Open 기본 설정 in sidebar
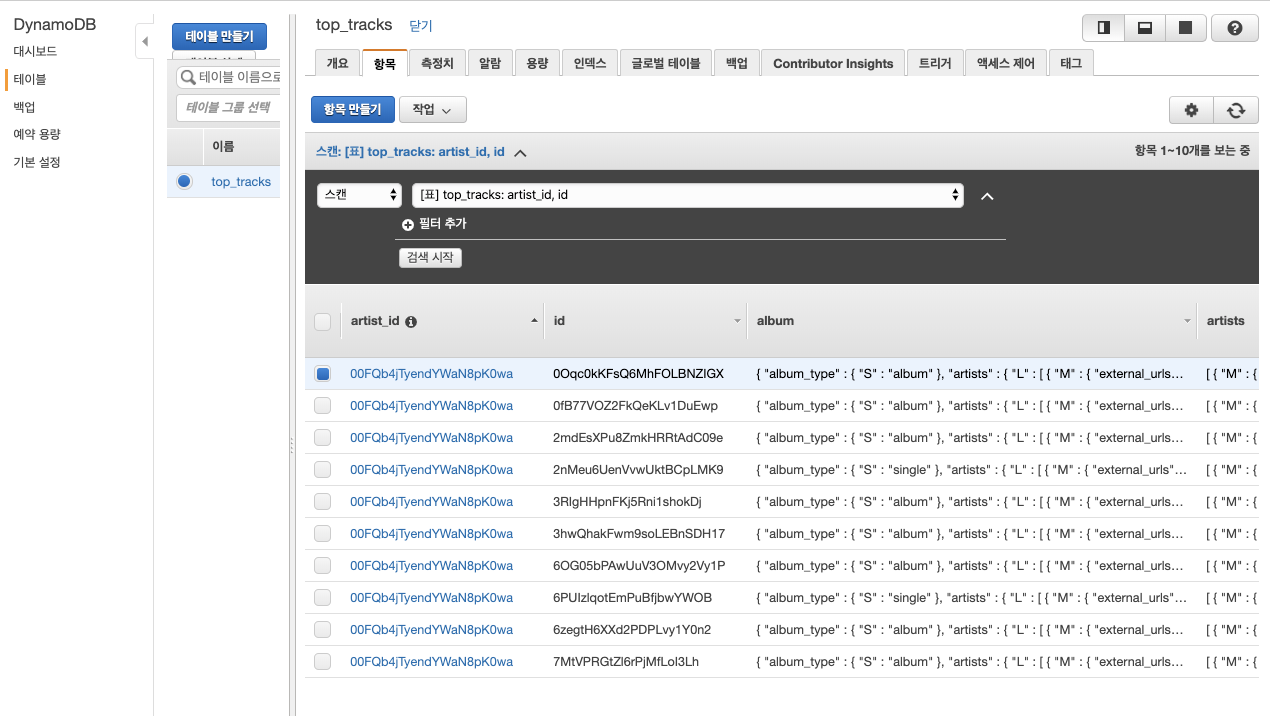 (x=37, y=162)
